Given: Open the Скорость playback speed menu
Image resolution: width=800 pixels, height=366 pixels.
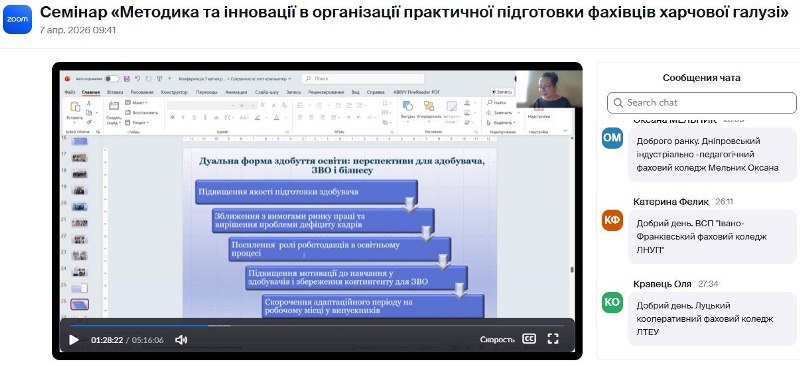Looking at the screenshot, I should (x=497, y=339).
